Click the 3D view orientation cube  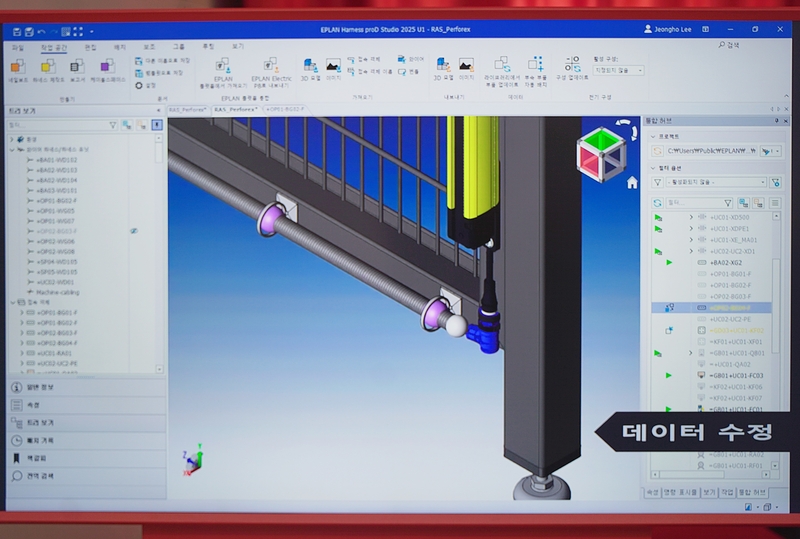point(601,152)
